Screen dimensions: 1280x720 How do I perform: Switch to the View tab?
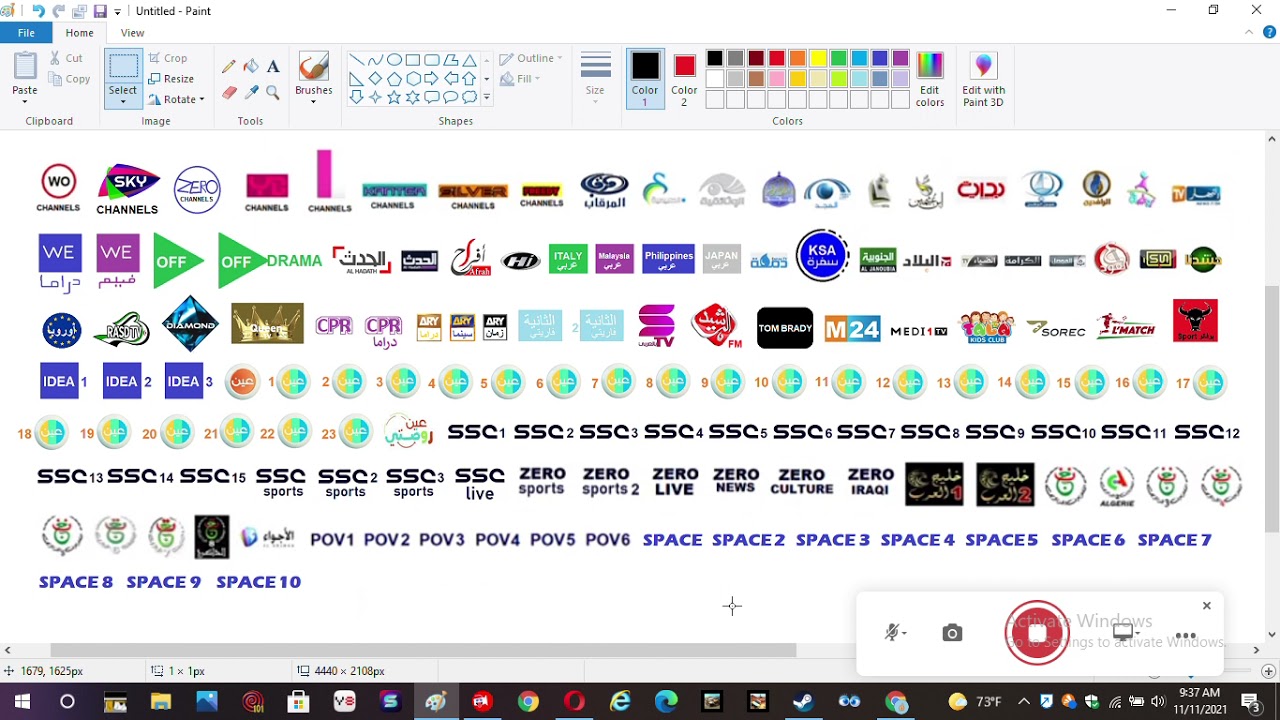pyautogui.click(x=132, y=33)
